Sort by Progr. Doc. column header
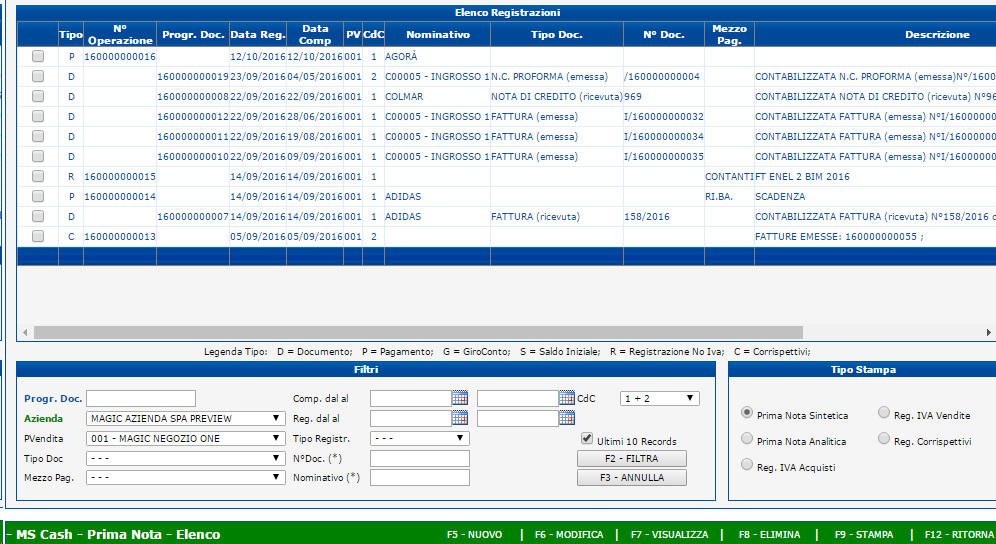996x544 pixels. (x=193, y=34)
